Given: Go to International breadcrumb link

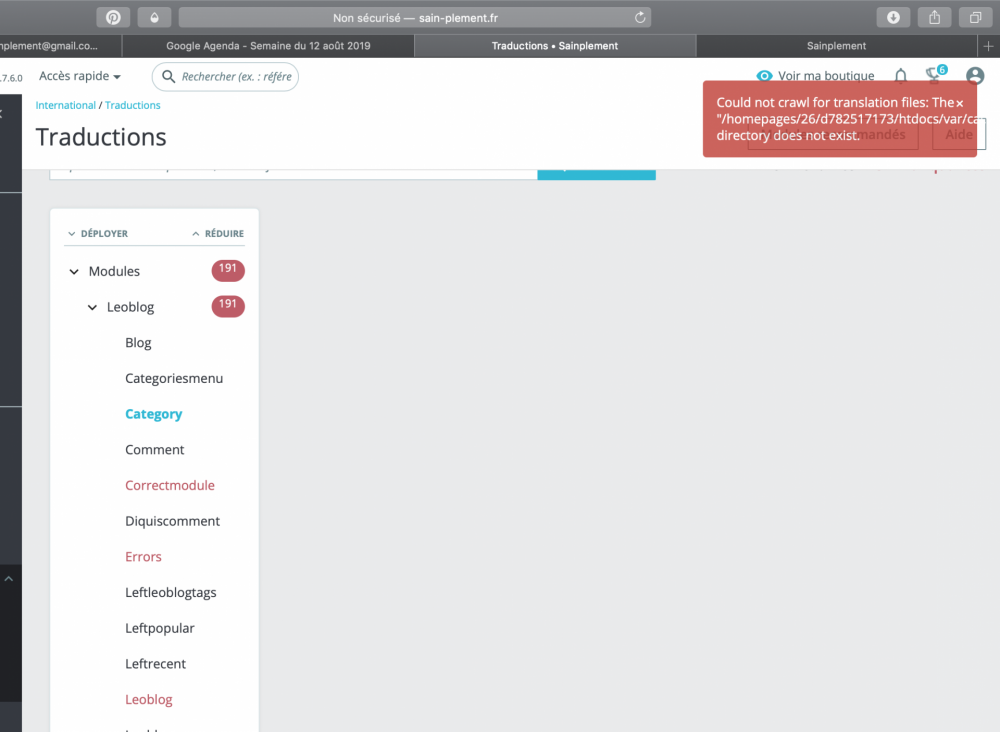Looking at the screenshot, I should pos(65,105).
